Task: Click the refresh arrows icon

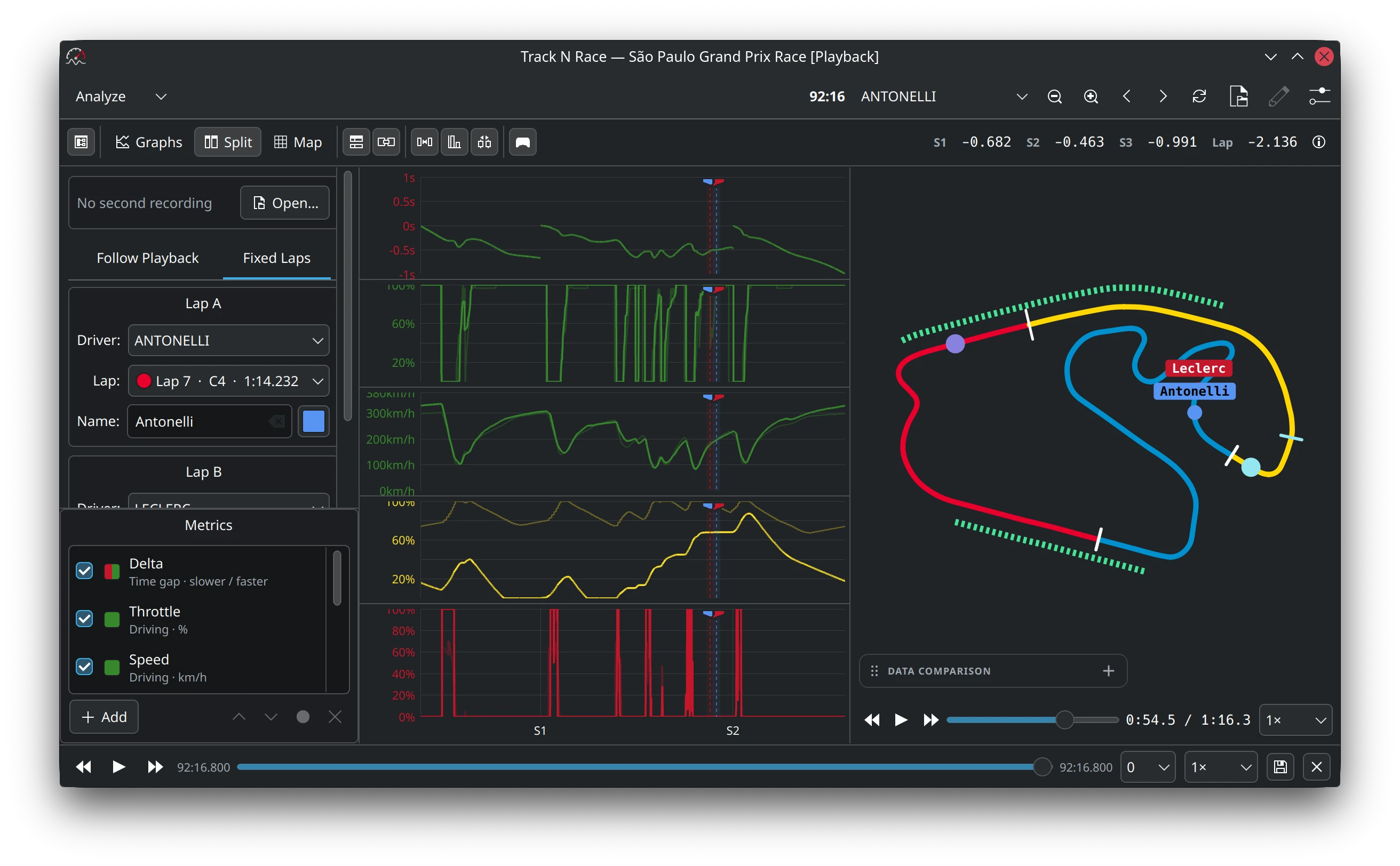Action: (1199, 96)
